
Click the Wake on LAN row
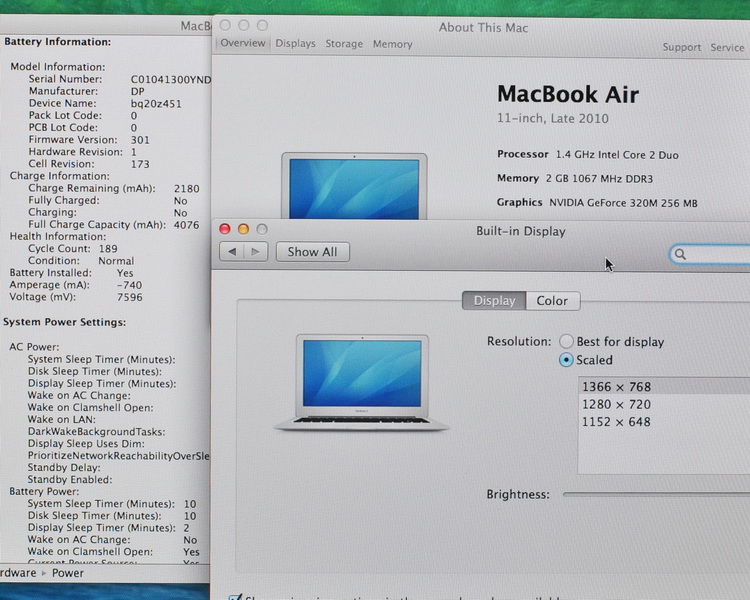[x=61, y=419]
